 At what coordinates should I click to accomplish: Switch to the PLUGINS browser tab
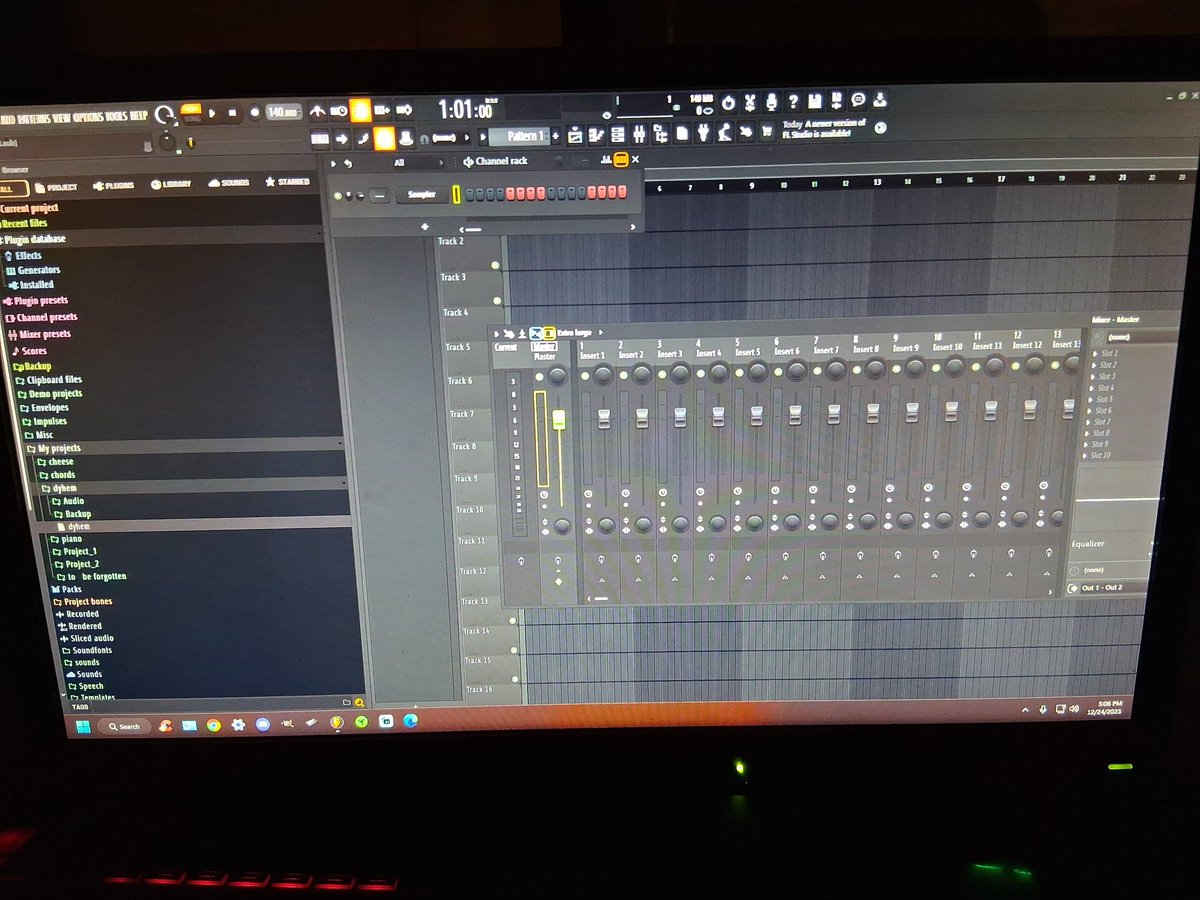114,185
